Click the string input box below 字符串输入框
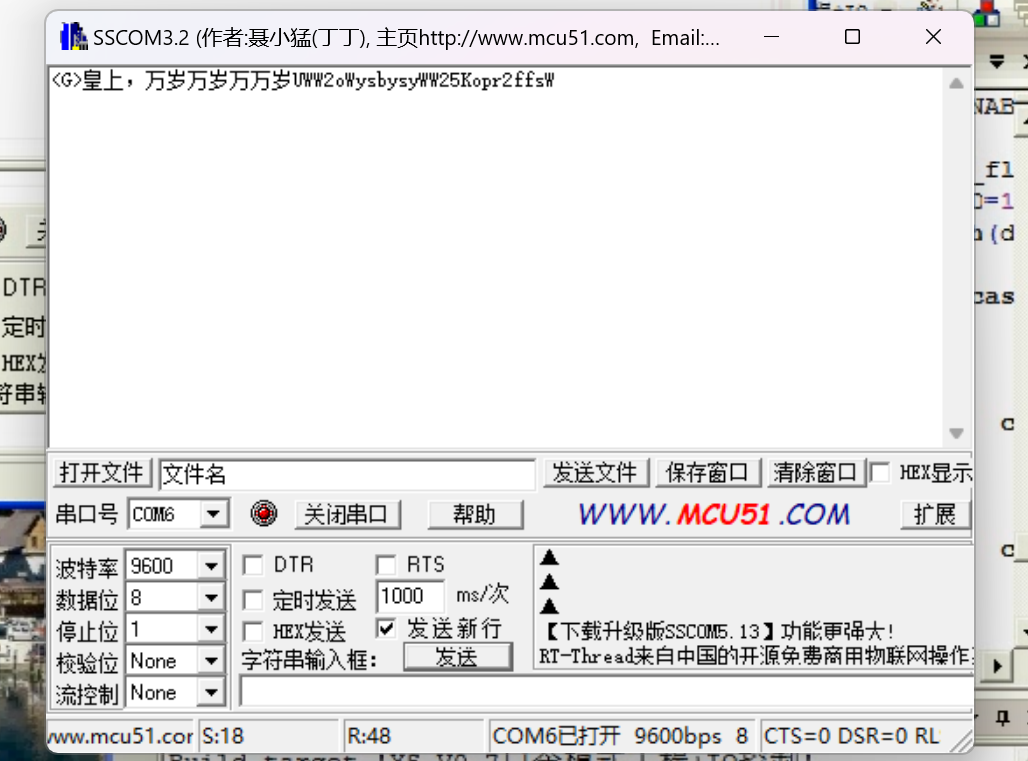Viewport: 1028px width, 761px height. 606,692
